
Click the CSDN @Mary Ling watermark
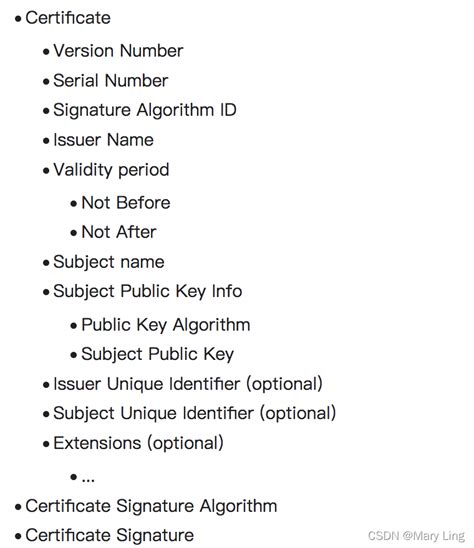click(416, 536)
